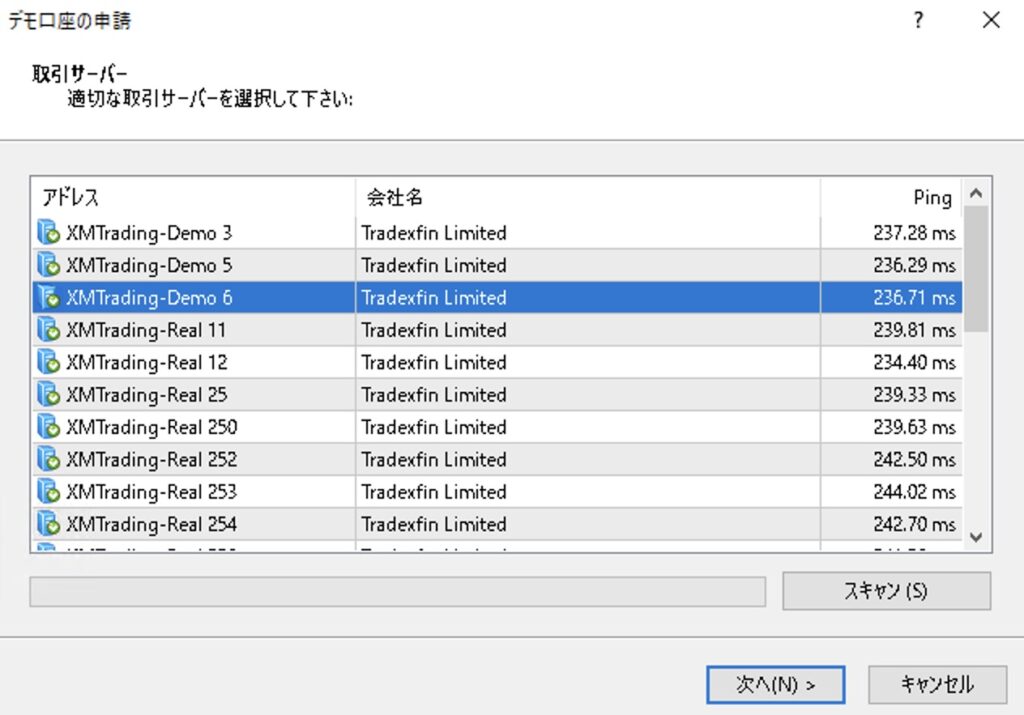Click the server list scroll up arrow
Viewport: 1024px width, 715px height.
976,193
